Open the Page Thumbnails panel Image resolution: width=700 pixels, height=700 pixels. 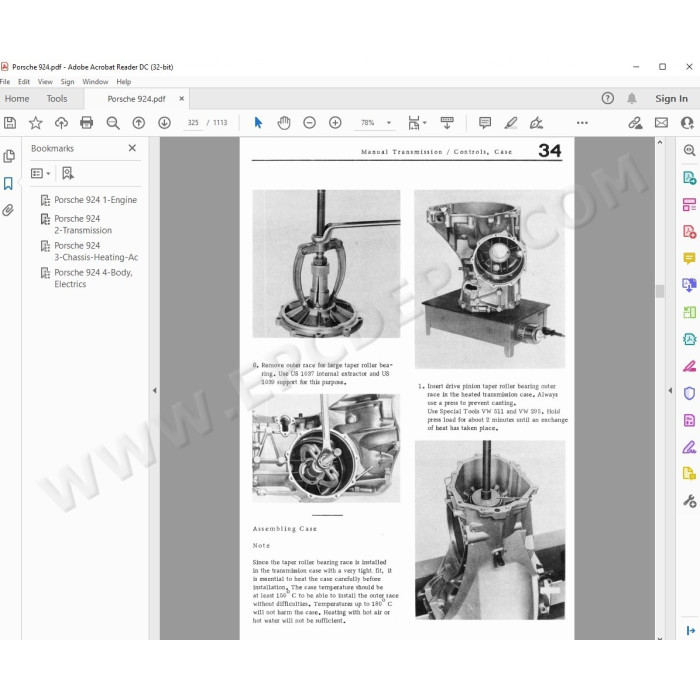[9, 156]
